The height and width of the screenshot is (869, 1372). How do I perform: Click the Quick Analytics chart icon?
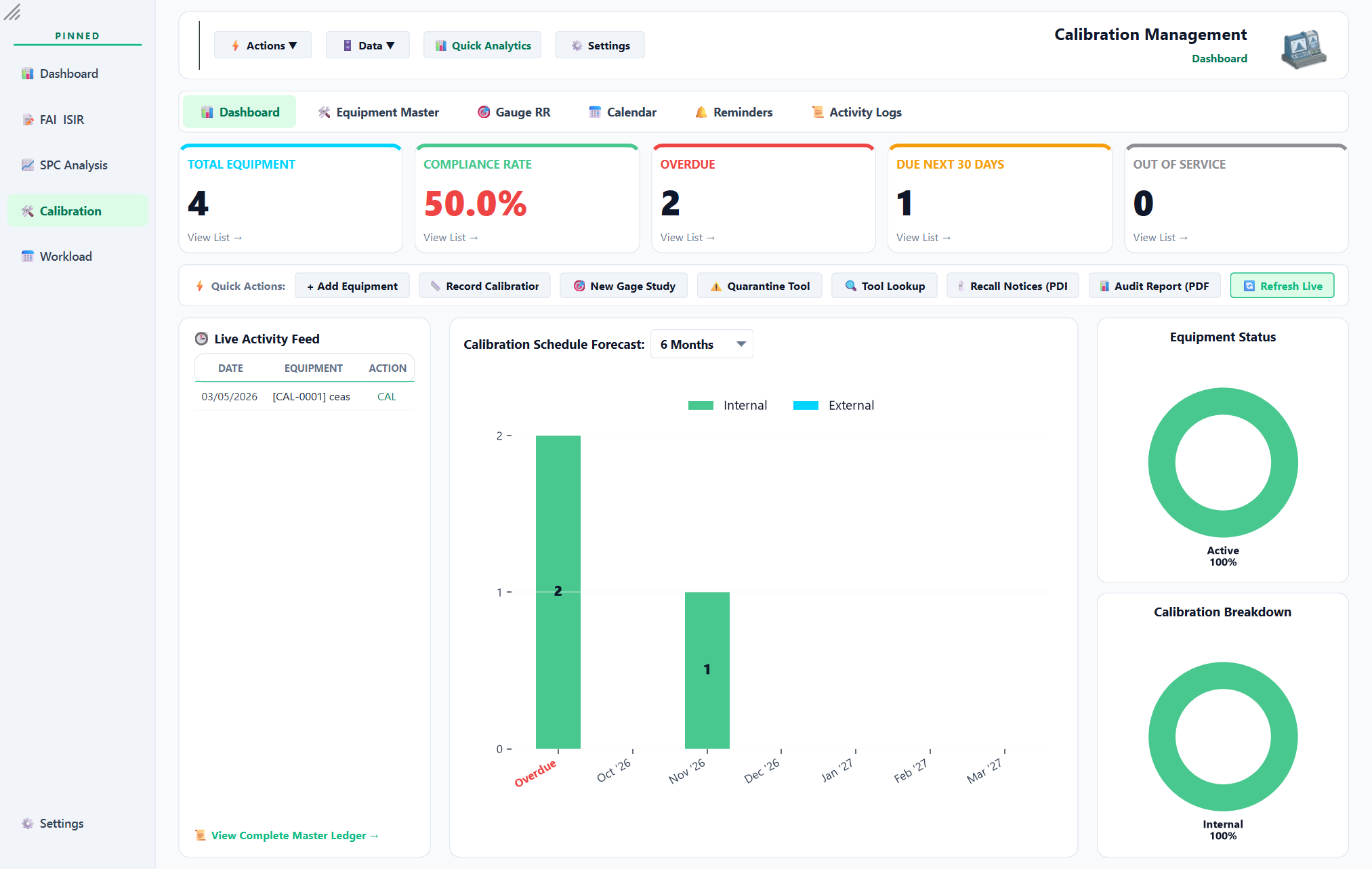441,45
